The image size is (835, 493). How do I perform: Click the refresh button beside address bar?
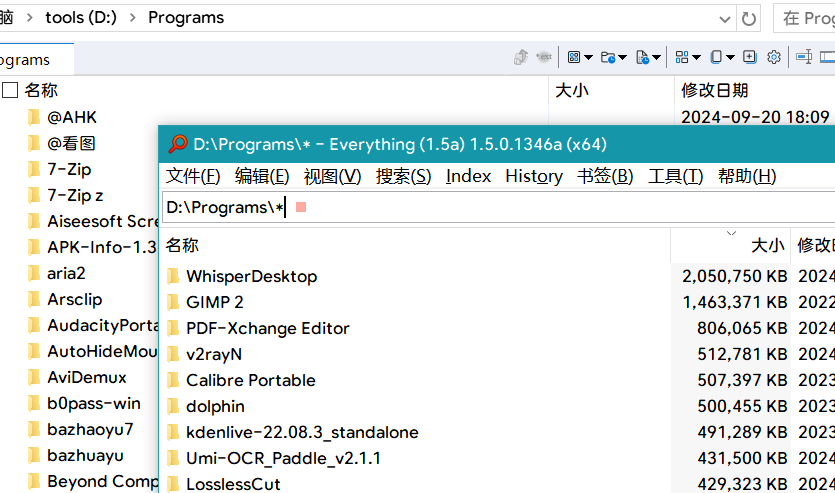point(749,18)
